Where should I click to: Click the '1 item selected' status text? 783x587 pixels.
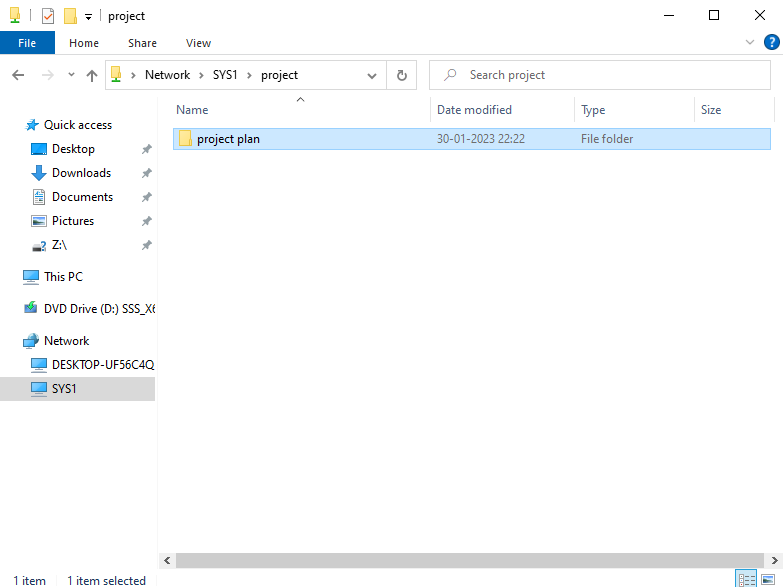pyautogui.click(x=106, y=581)
